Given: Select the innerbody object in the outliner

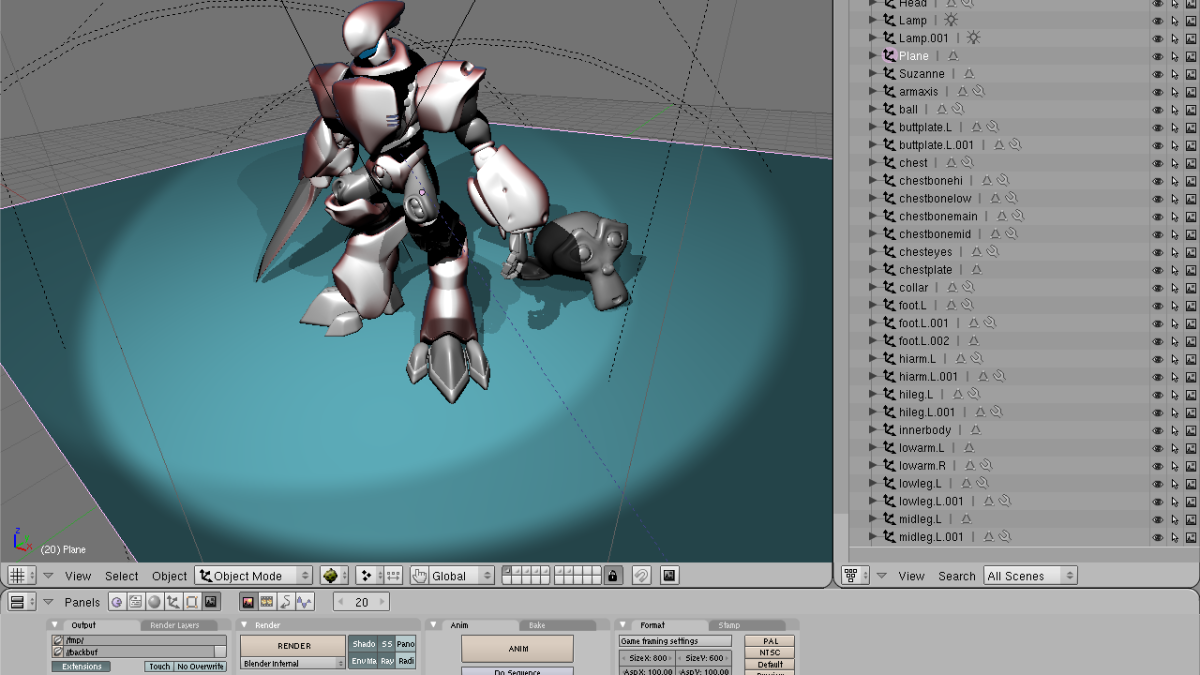Looking at the screenshot, I should click(x=924, y=430).
